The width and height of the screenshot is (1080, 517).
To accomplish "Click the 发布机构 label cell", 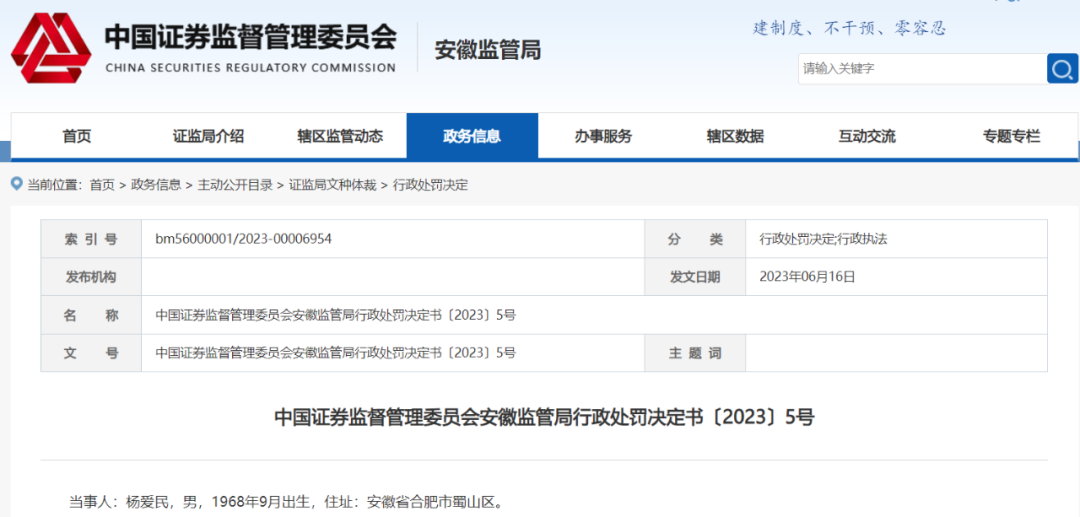I will point(91,277).
